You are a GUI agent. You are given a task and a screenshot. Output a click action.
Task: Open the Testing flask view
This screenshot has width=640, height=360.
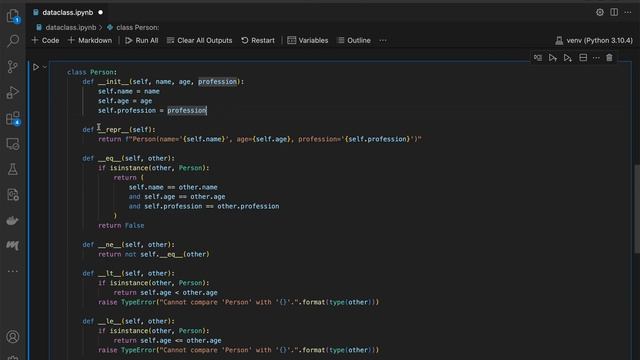coord(13,169)
